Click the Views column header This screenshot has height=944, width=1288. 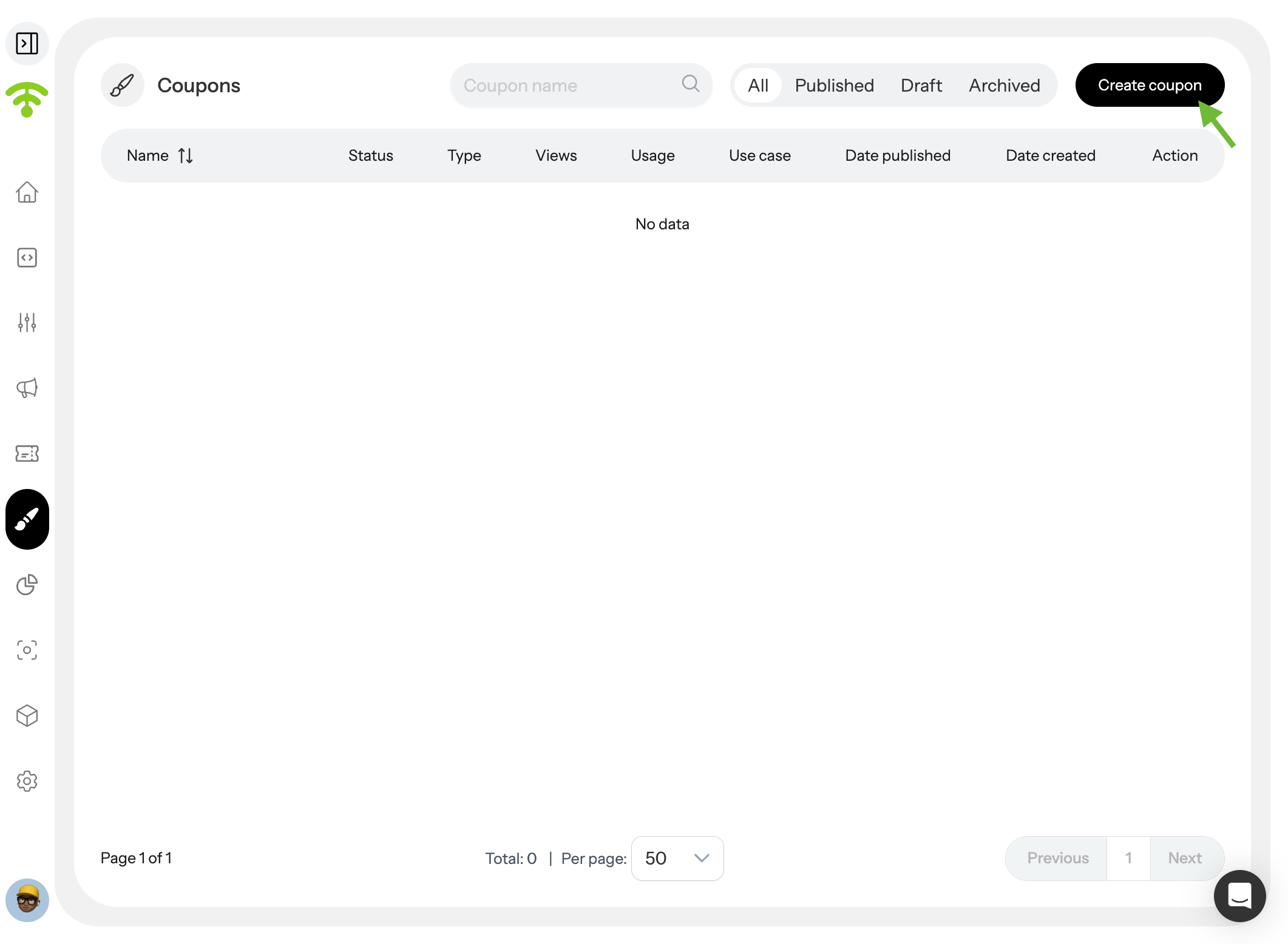tap(556, 156)
